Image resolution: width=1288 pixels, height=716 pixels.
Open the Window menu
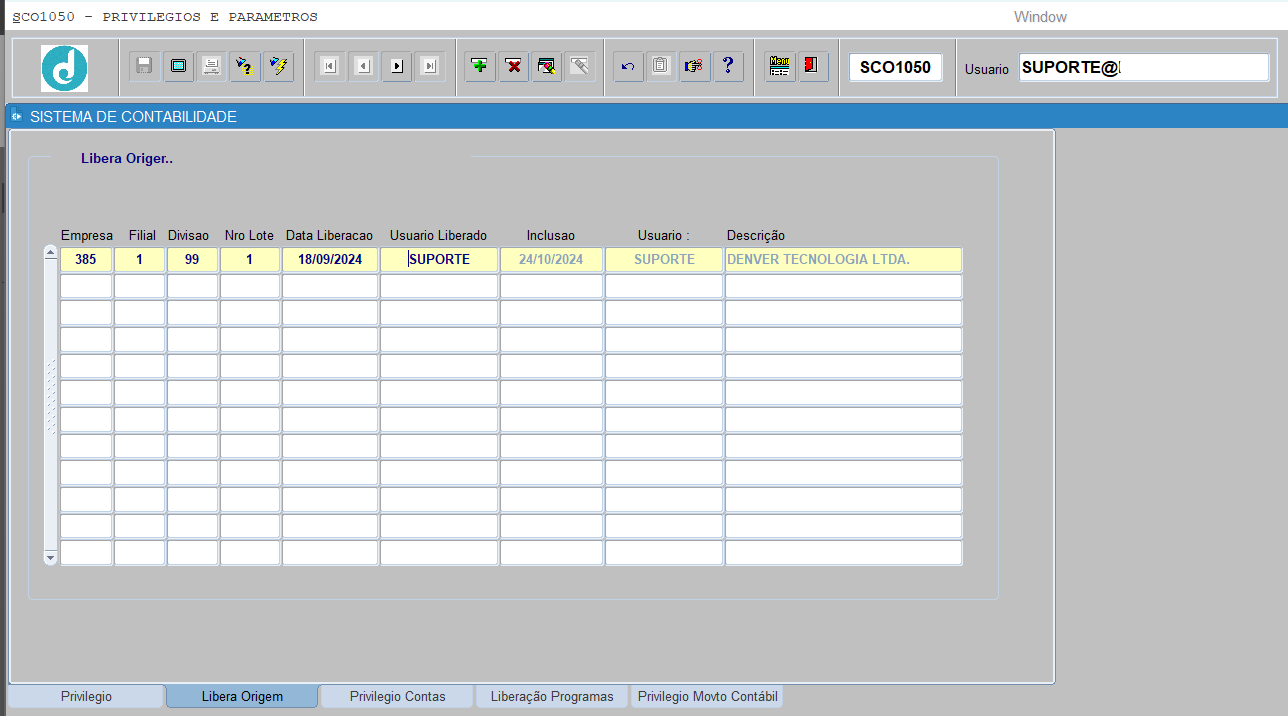point(1040,17)
